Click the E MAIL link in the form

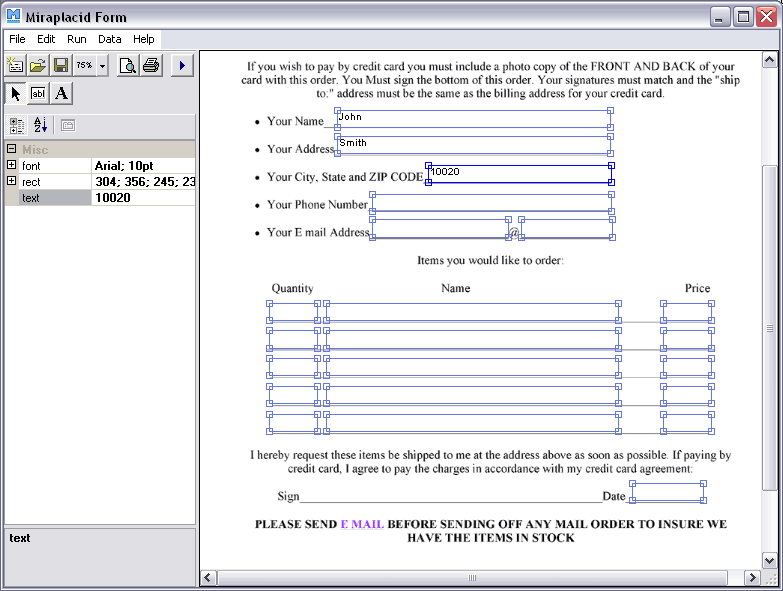pyautogui.click(x=361, y=524)
